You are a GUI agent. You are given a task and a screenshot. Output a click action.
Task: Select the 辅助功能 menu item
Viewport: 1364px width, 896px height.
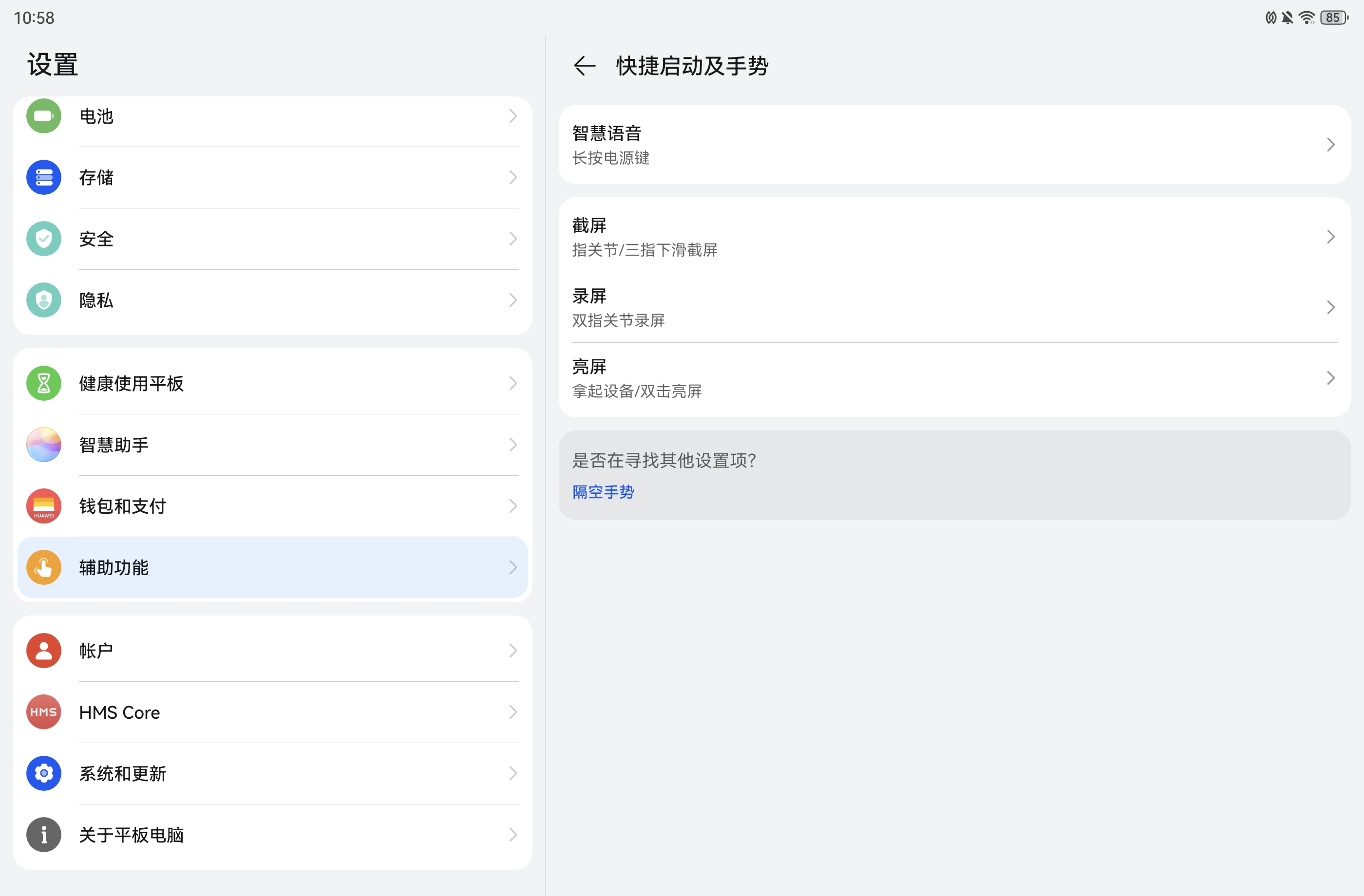pyautogui.click(x=272, y=567)
